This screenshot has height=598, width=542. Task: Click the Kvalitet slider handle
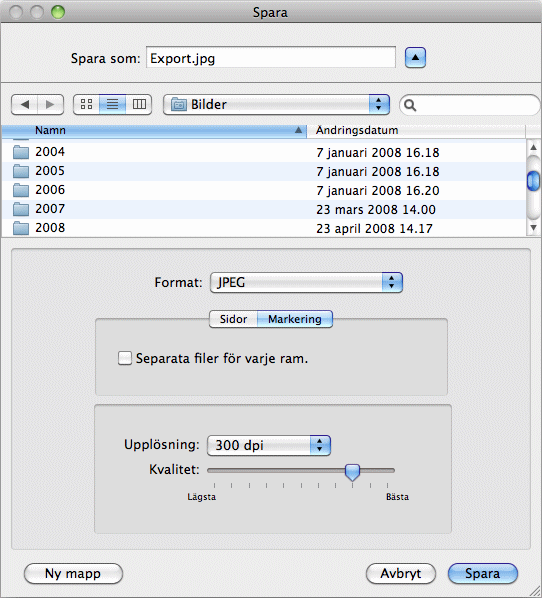(352, 472)
